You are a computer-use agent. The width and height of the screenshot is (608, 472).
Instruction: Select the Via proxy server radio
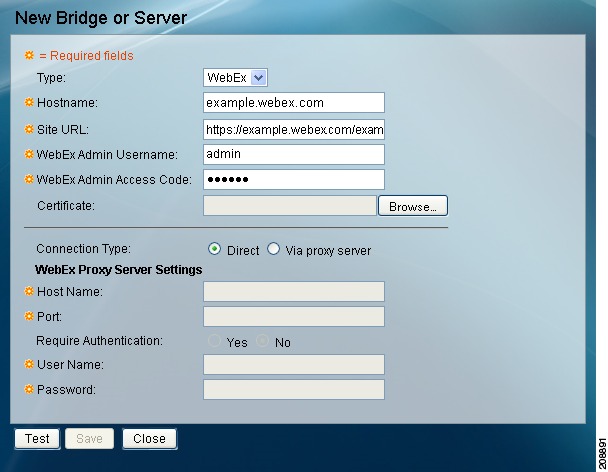[273, 249]
